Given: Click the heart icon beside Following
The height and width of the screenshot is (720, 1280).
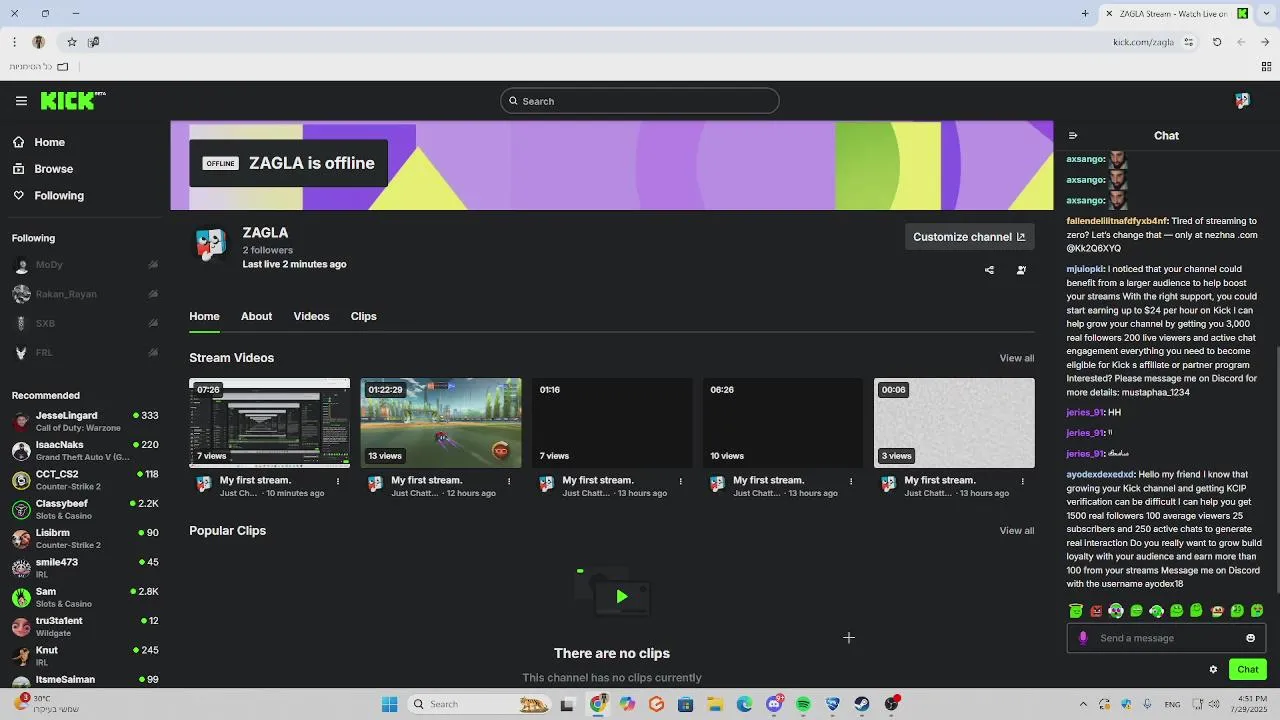Looking at the screenshot, I should 19,196.
